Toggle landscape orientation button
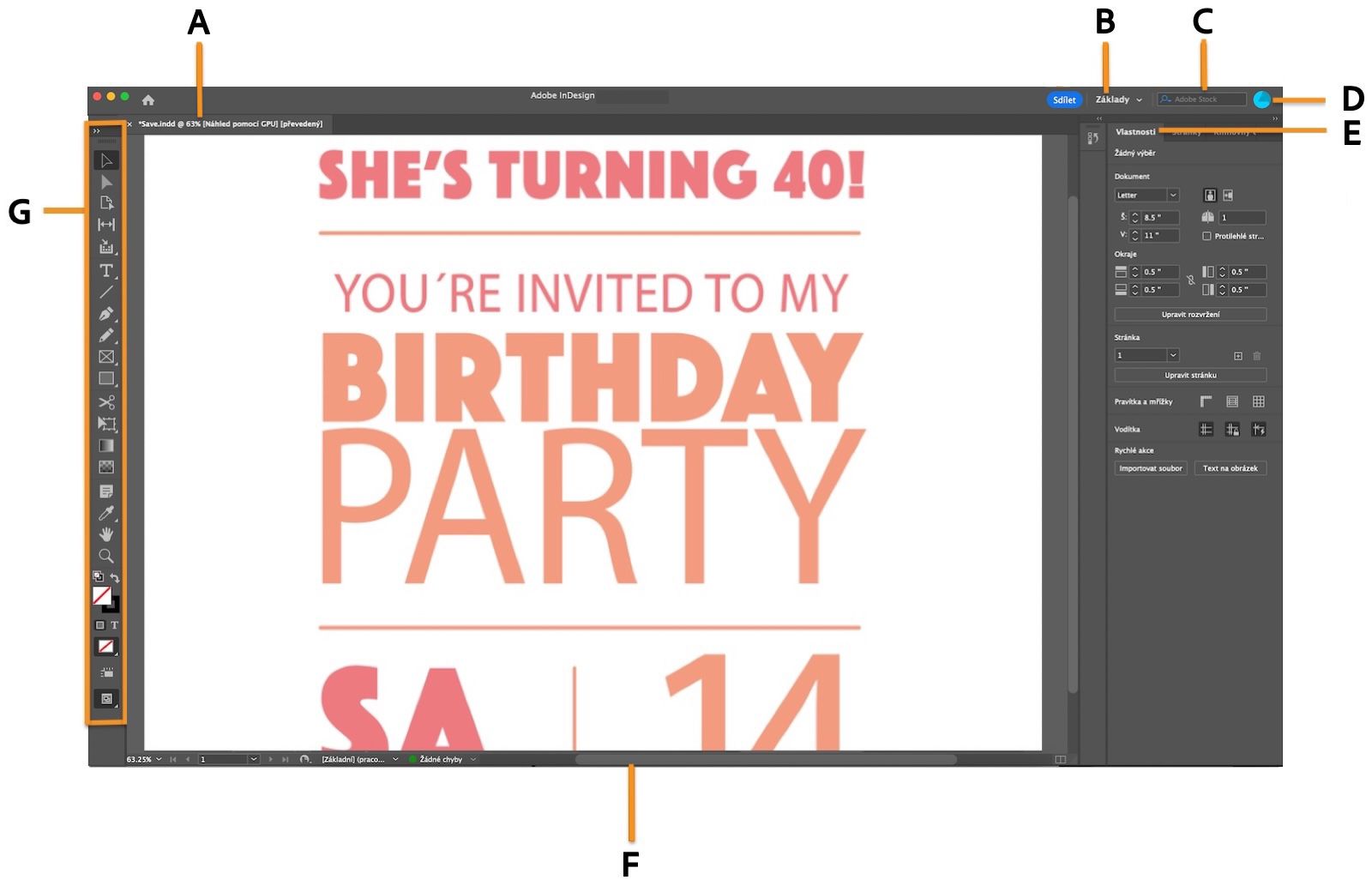 [x=1228, y=196]
